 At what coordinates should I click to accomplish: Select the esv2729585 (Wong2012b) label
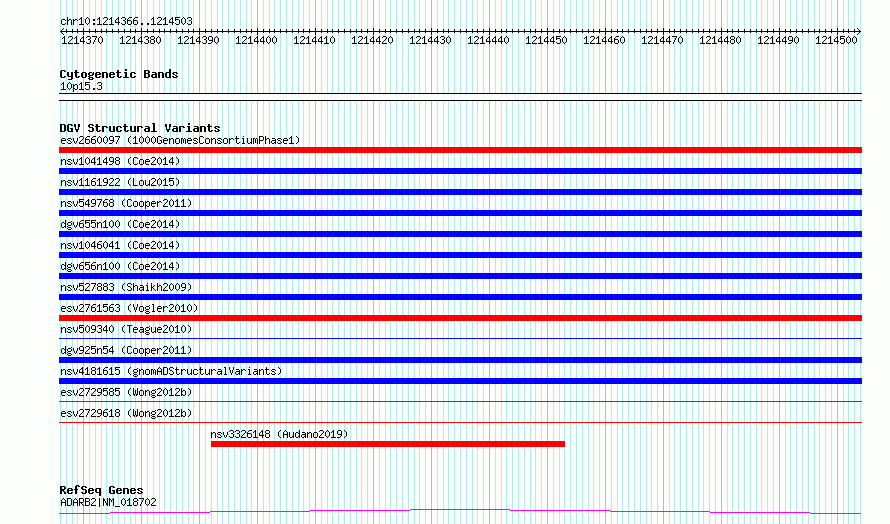tap(126, 392)
